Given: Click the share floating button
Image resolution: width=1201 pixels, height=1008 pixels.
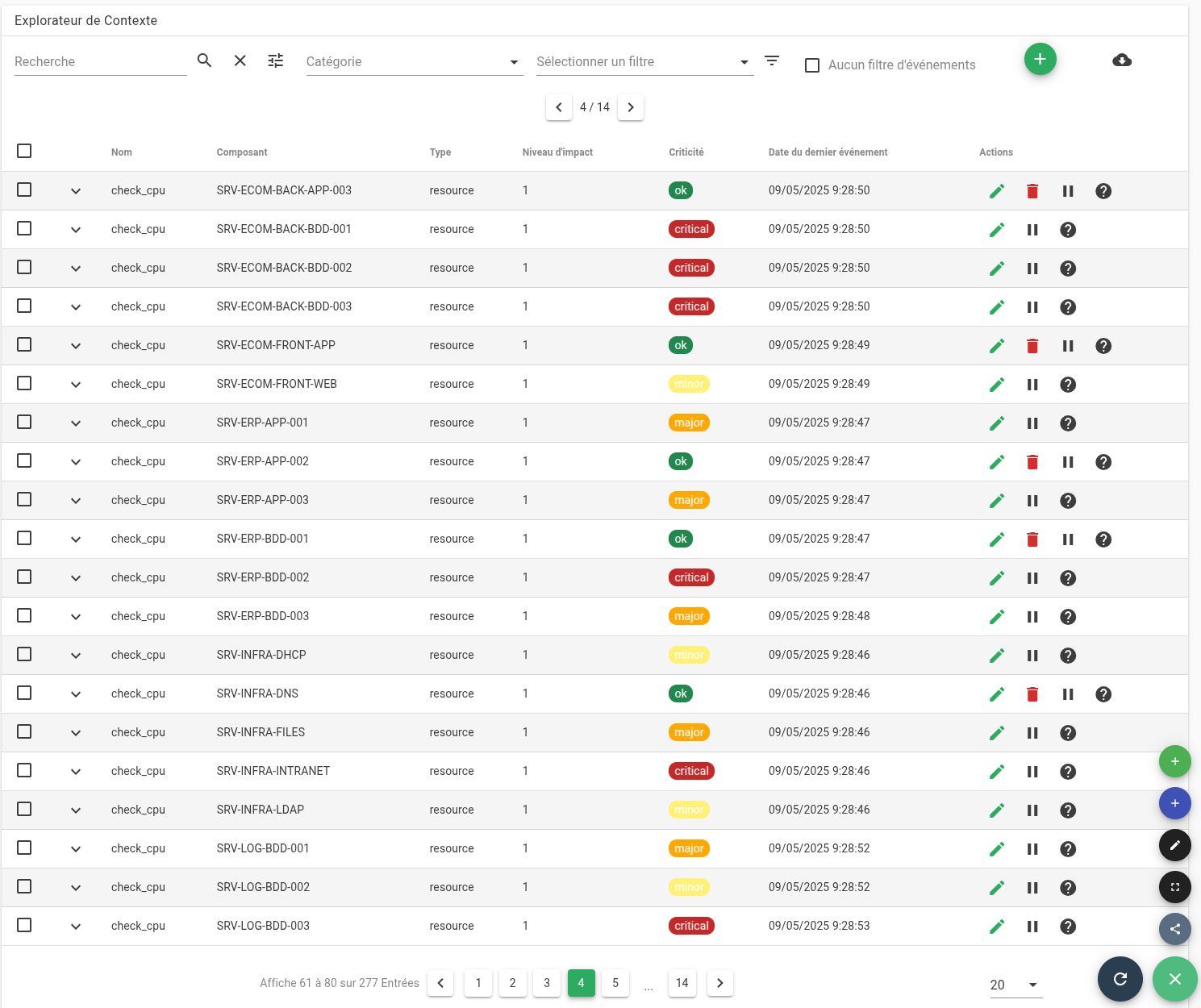Looking at the screenshot, I should 1175,929.
